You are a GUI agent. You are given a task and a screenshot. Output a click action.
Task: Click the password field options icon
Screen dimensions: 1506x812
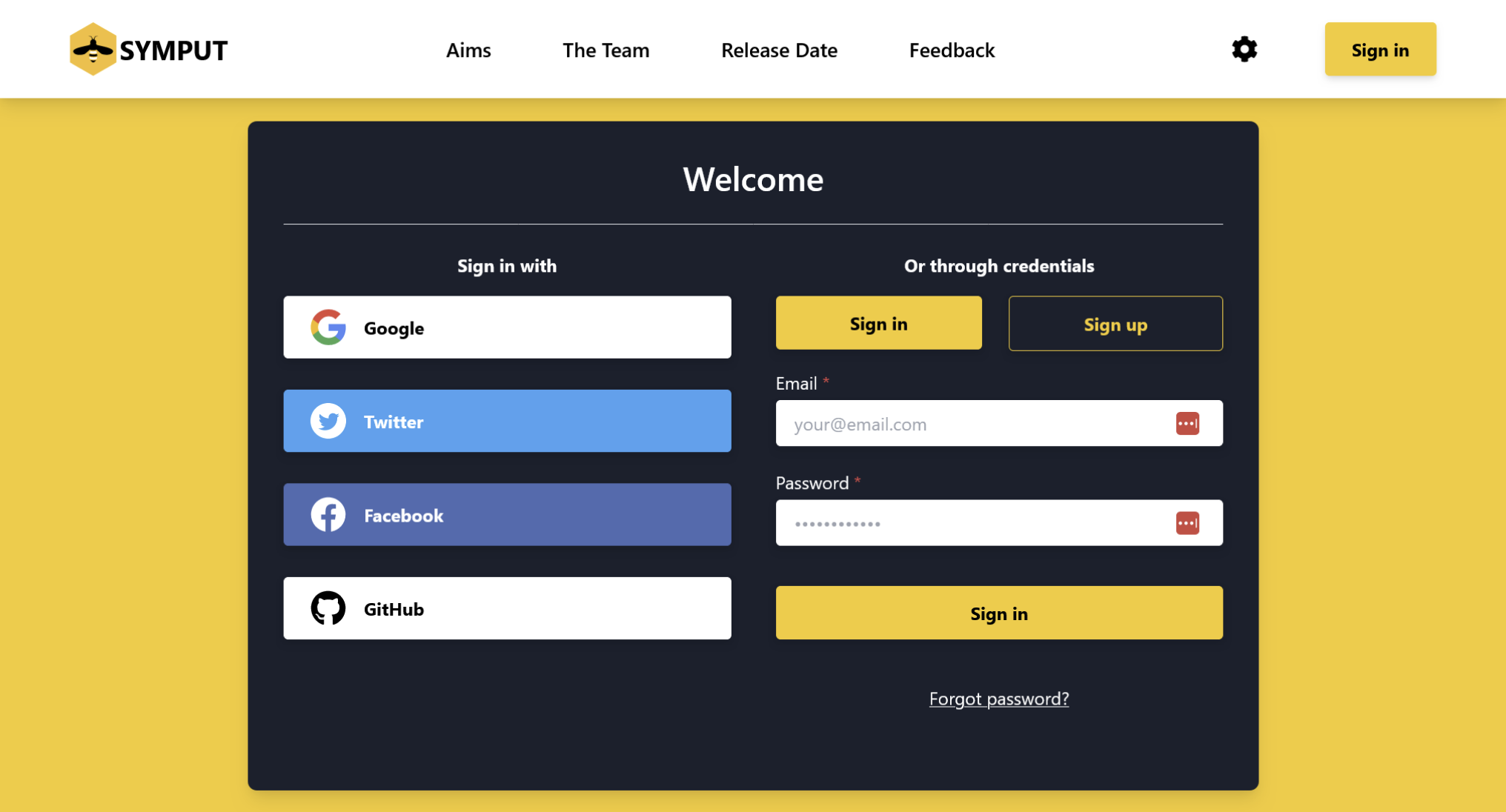pos(1187,523)
